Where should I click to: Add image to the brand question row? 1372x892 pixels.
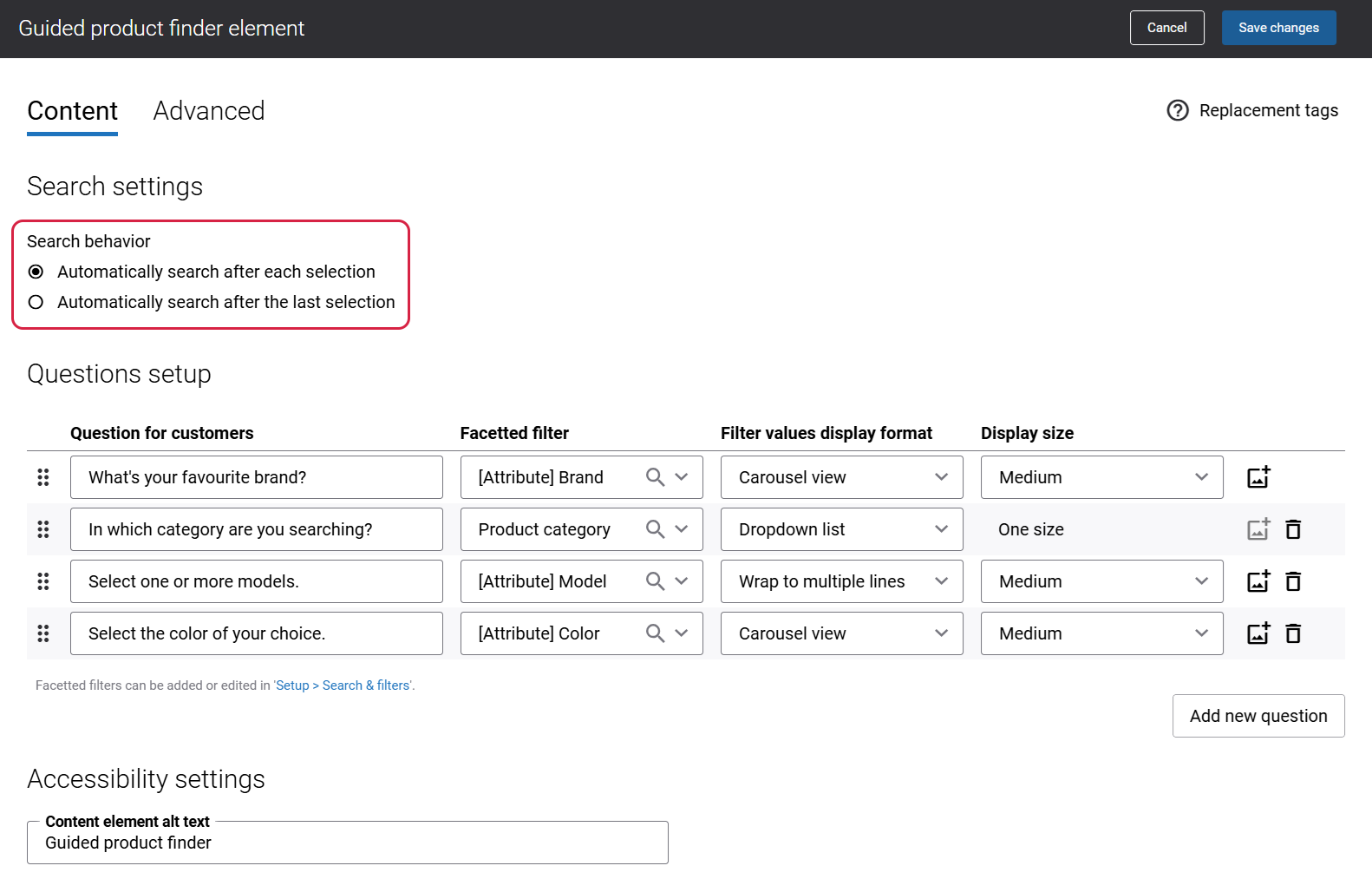[x=1258, y=476]
